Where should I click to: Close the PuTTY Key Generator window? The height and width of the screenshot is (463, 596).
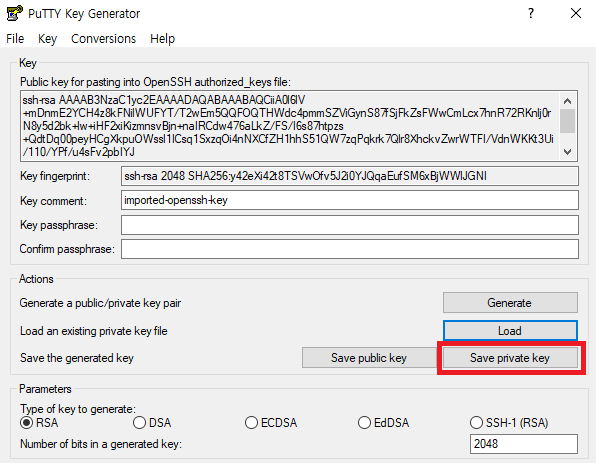pos(576,13)
